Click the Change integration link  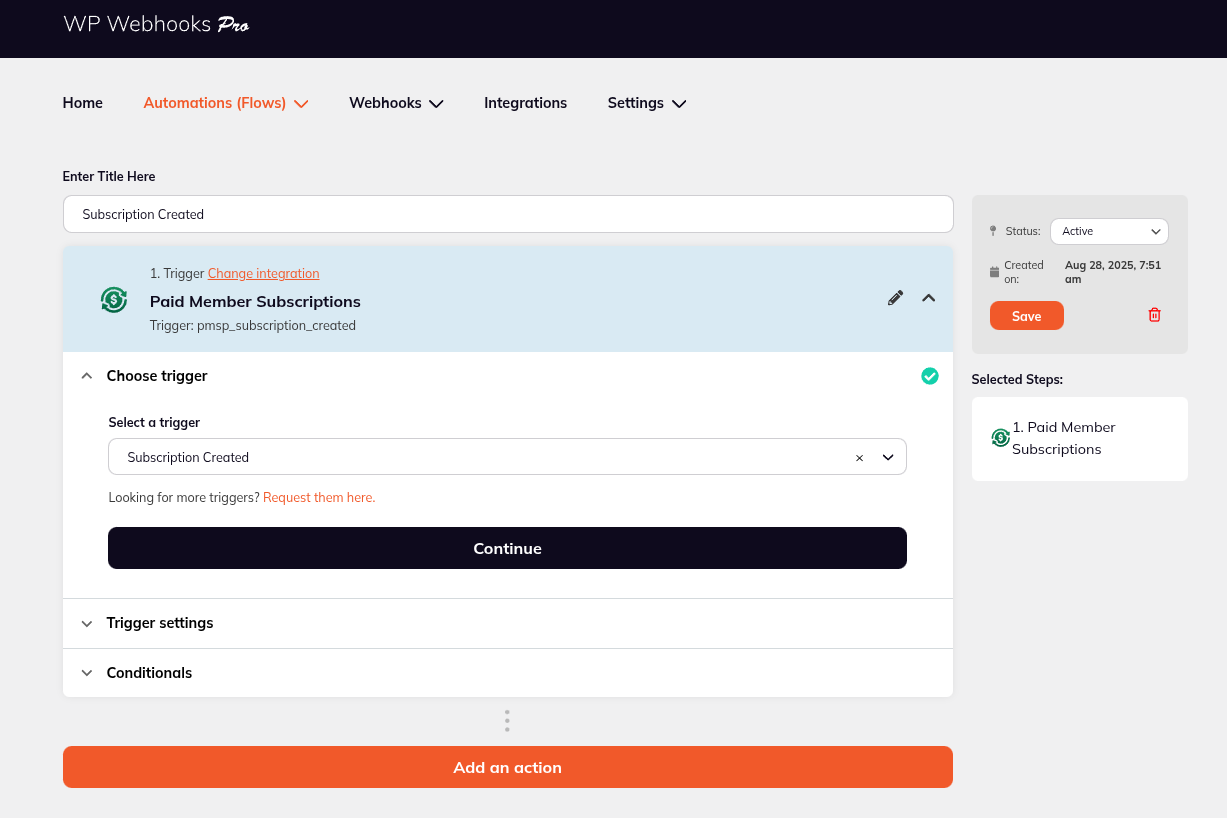tap(264, 273)
